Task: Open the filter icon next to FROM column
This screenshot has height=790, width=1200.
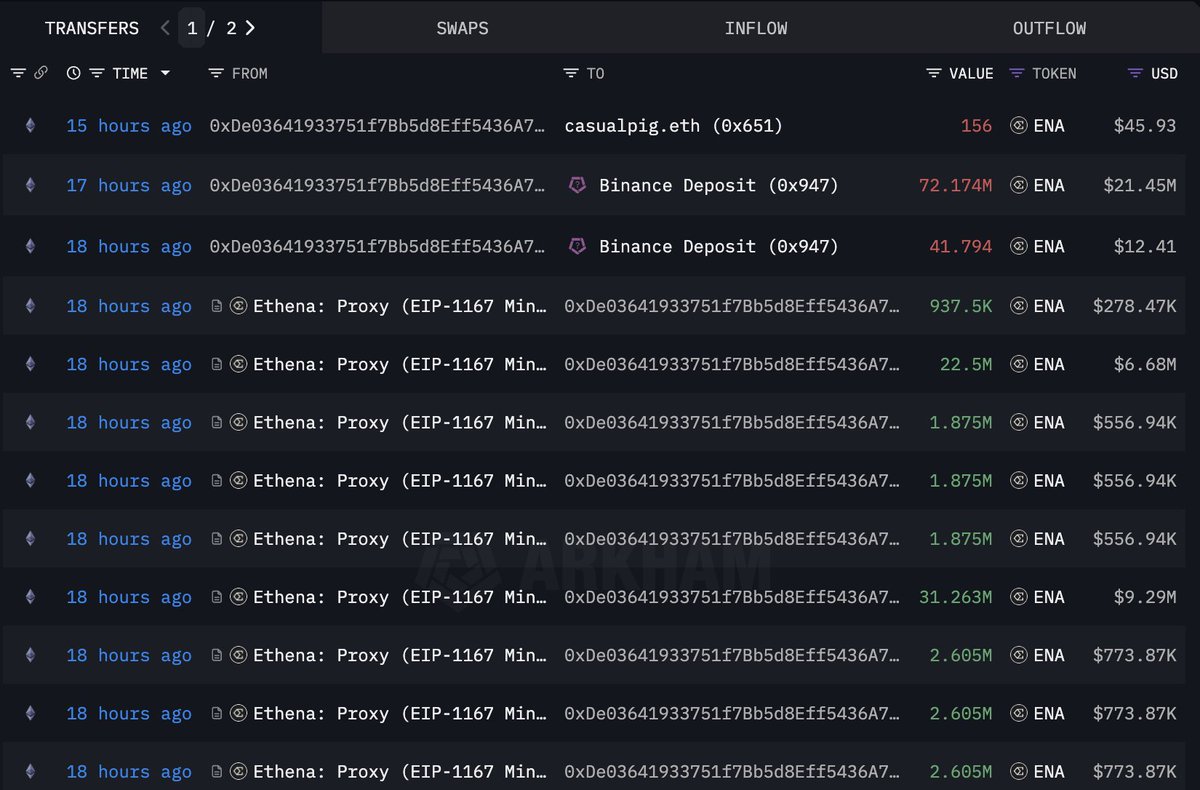Action: [215, 73]
